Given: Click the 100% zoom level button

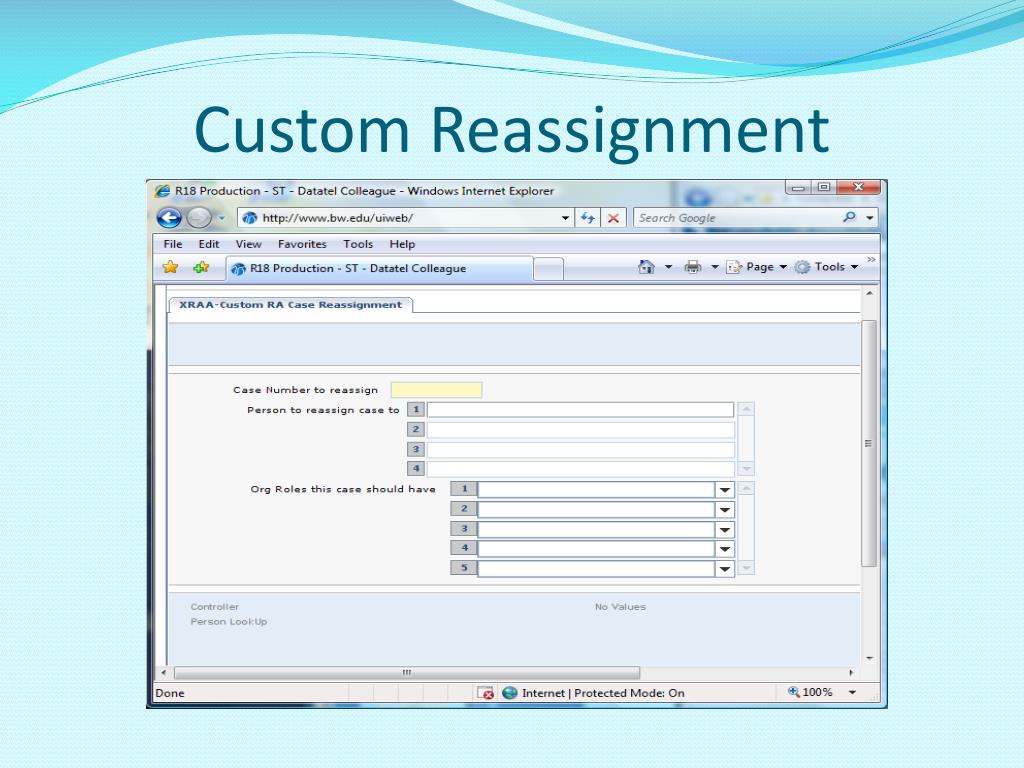Looking at the screenshot, I should coord(810,692).
